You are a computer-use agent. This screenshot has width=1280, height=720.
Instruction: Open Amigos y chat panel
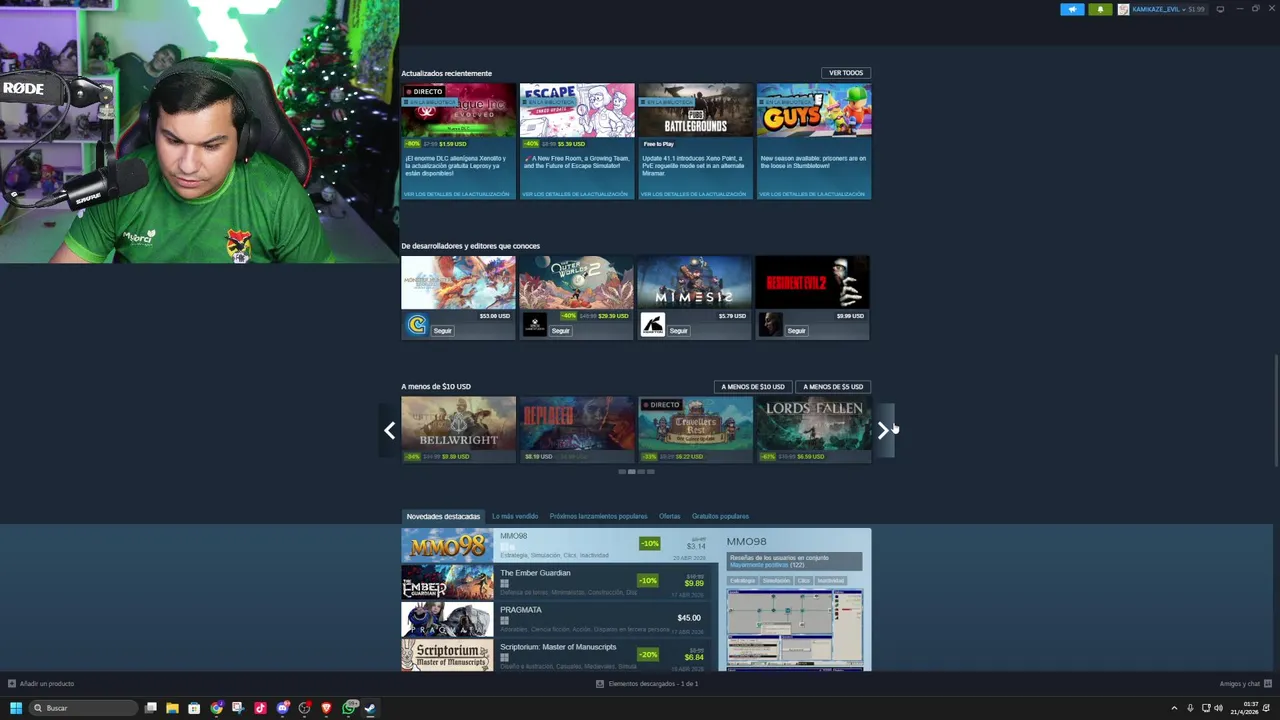(1245, 684)
